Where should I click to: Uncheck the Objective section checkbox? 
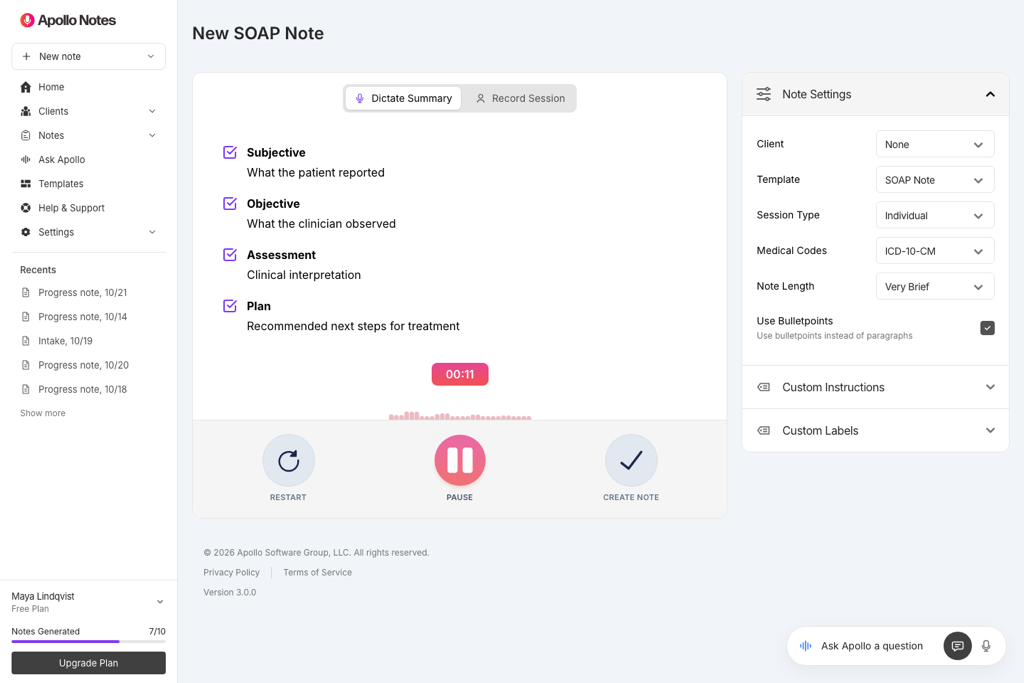[x=230, y=203]
